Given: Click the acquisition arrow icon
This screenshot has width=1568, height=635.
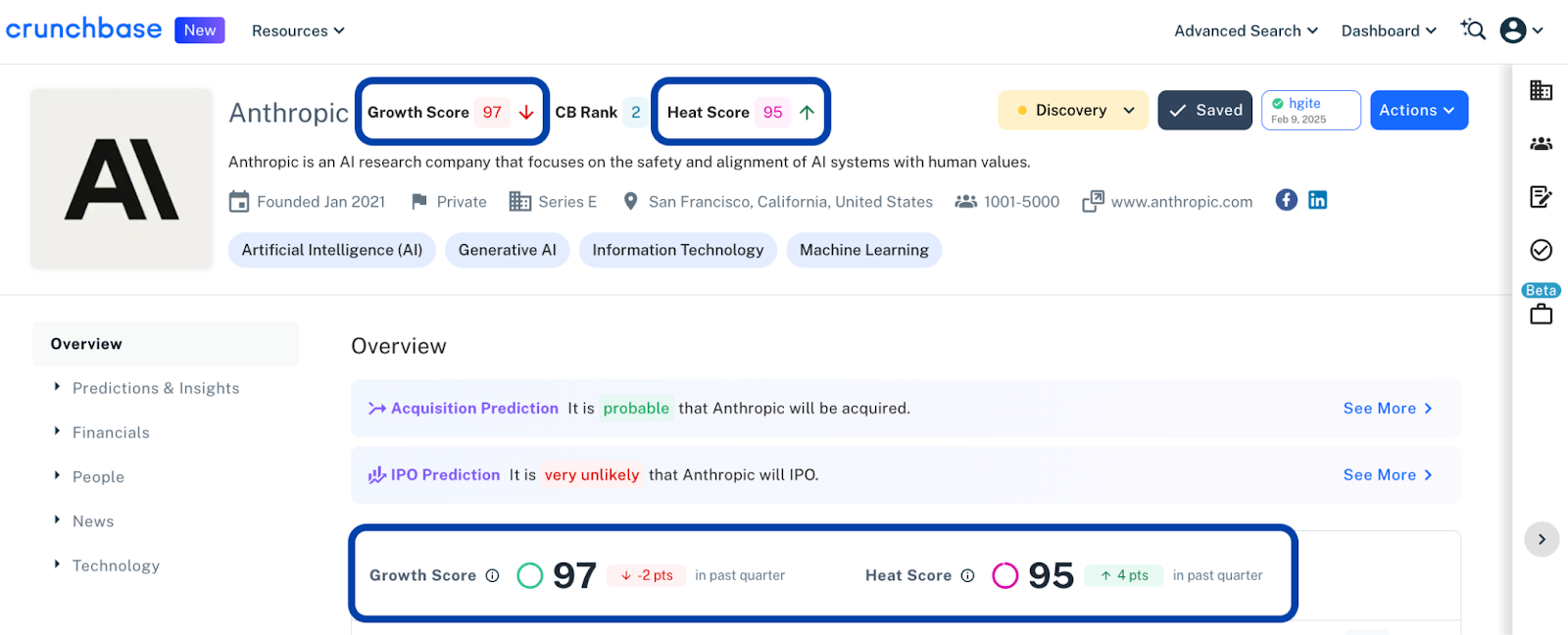Looking at the screenshot, I should [377, 409].
